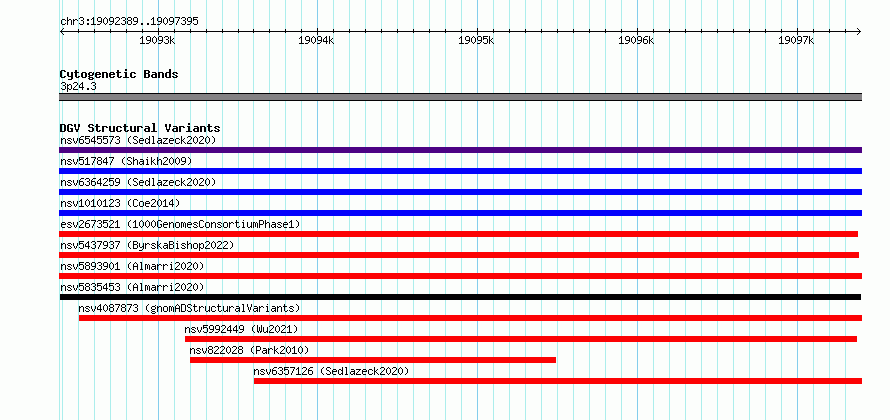Click the nsv1010123 (Coe2014) label
The width and height of the screenshot is (890, 420).
tap(120, 203)
